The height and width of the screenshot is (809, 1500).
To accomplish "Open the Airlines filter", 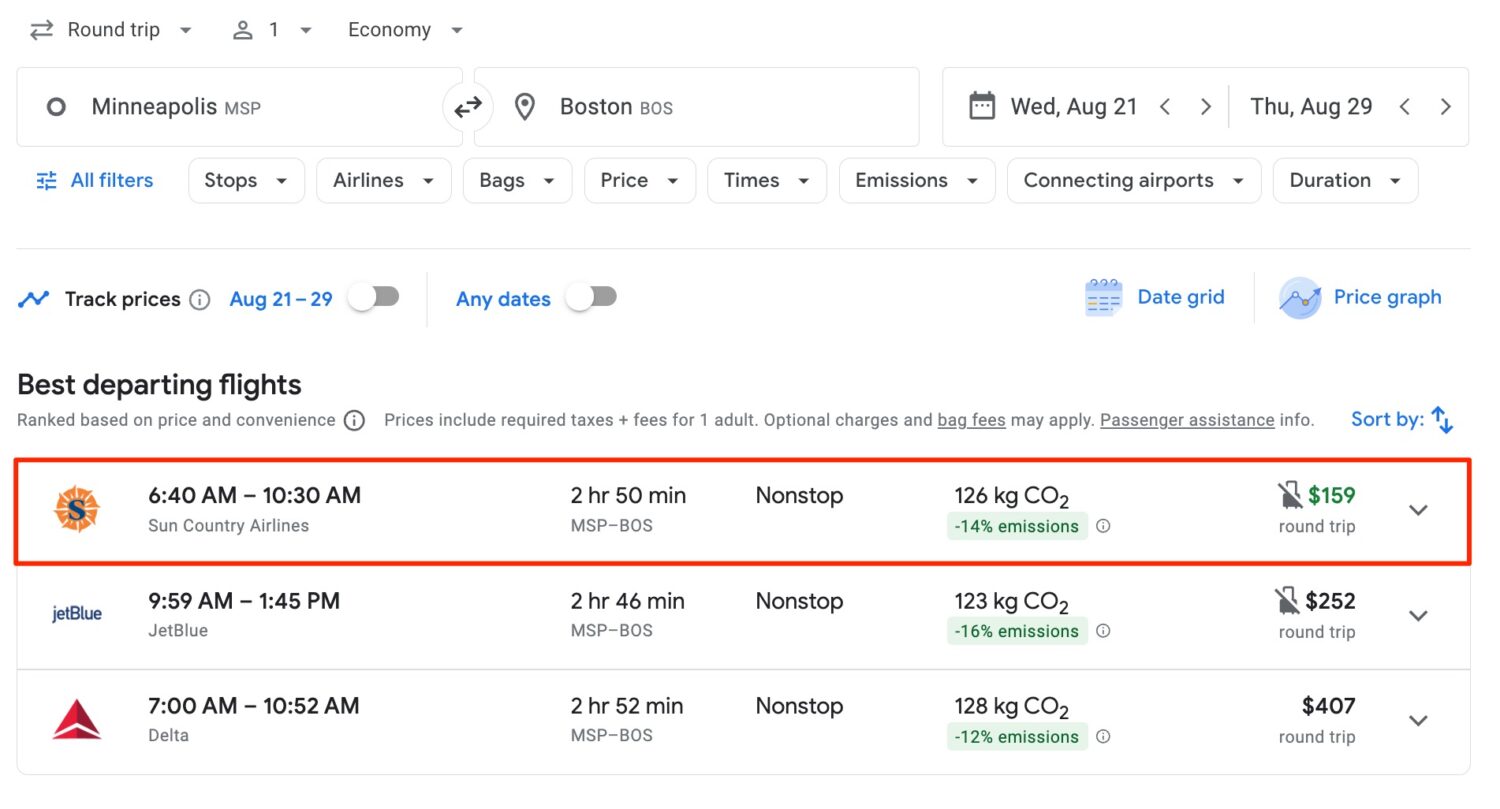I will (x=384, y=181).
